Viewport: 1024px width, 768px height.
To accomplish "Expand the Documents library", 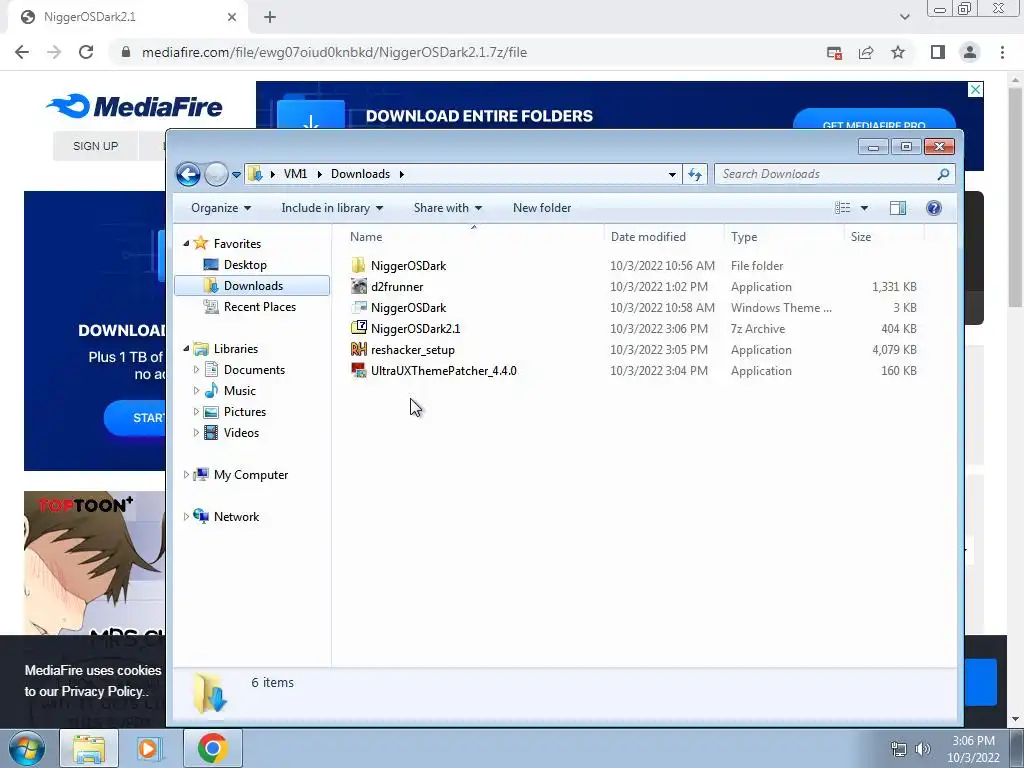I will click(196, 370).
